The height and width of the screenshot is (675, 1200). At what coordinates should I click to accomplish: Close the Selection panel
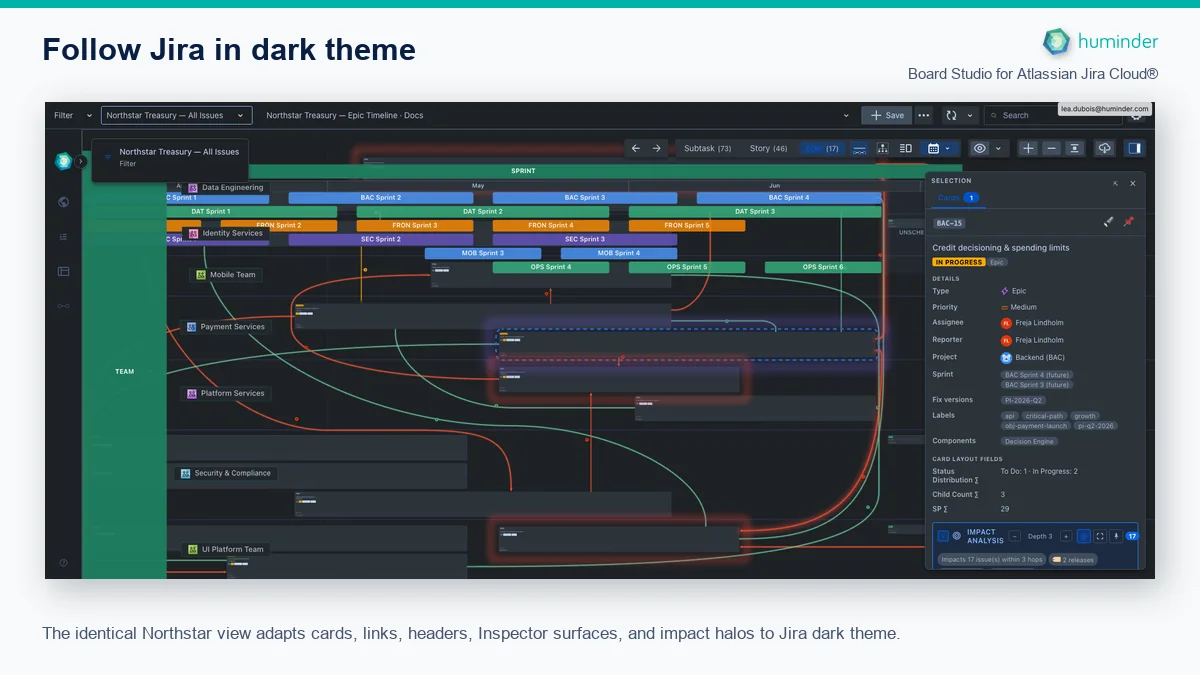coord(1132,184)
